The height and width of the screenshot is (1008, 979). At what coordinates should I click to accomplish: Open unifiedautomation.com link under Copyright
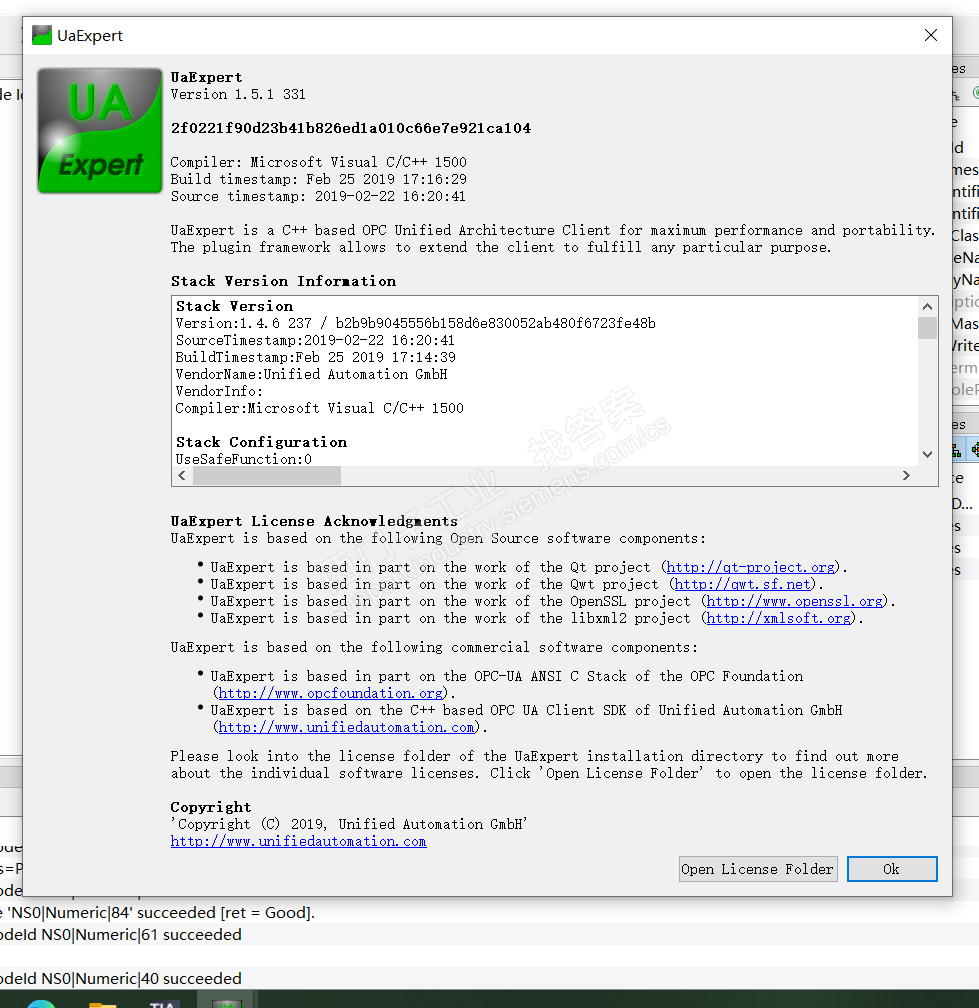click(x=298, y=841)
